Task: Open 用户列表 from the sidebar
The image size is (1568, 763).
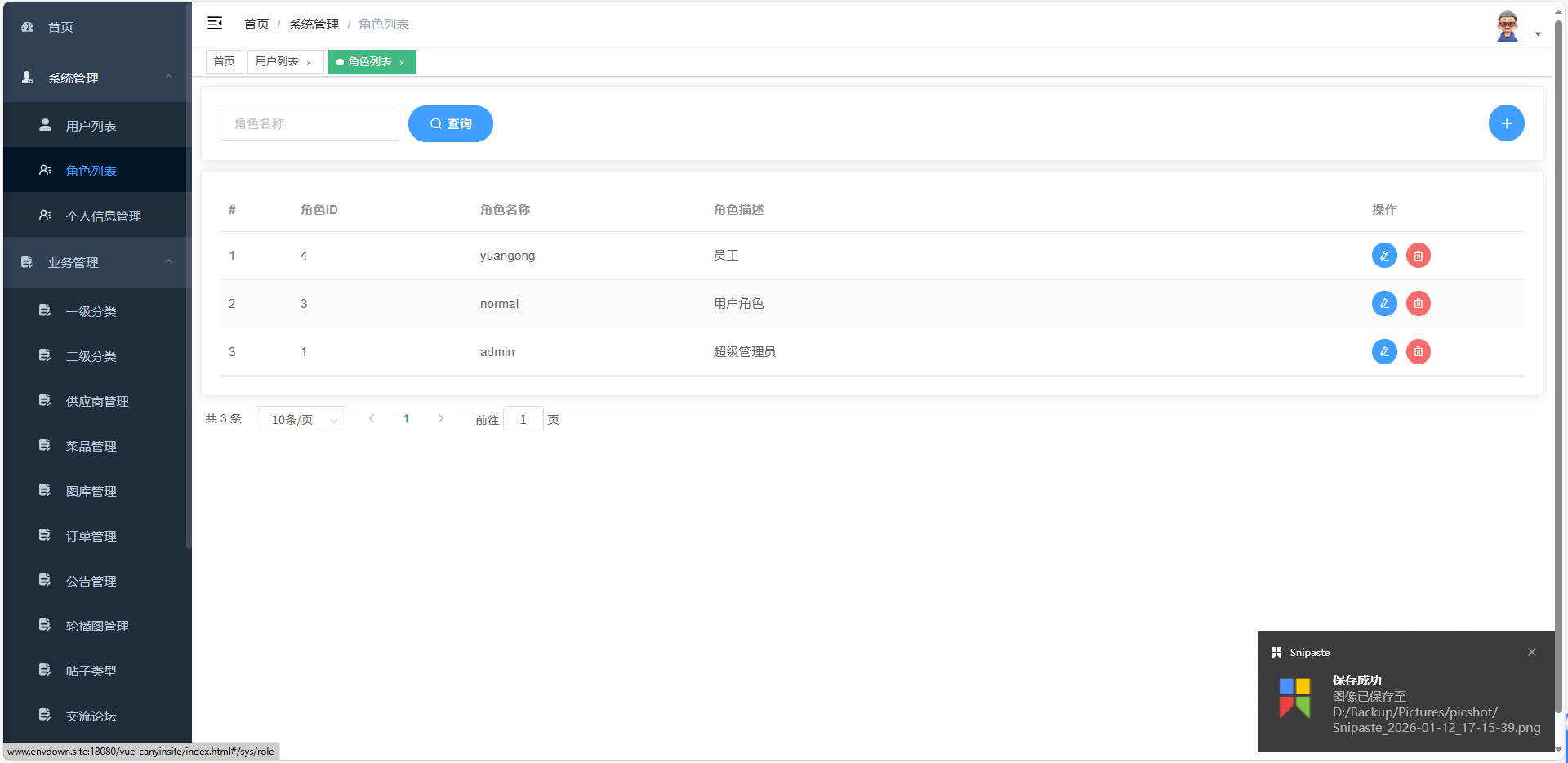Action: coord(91,125)
